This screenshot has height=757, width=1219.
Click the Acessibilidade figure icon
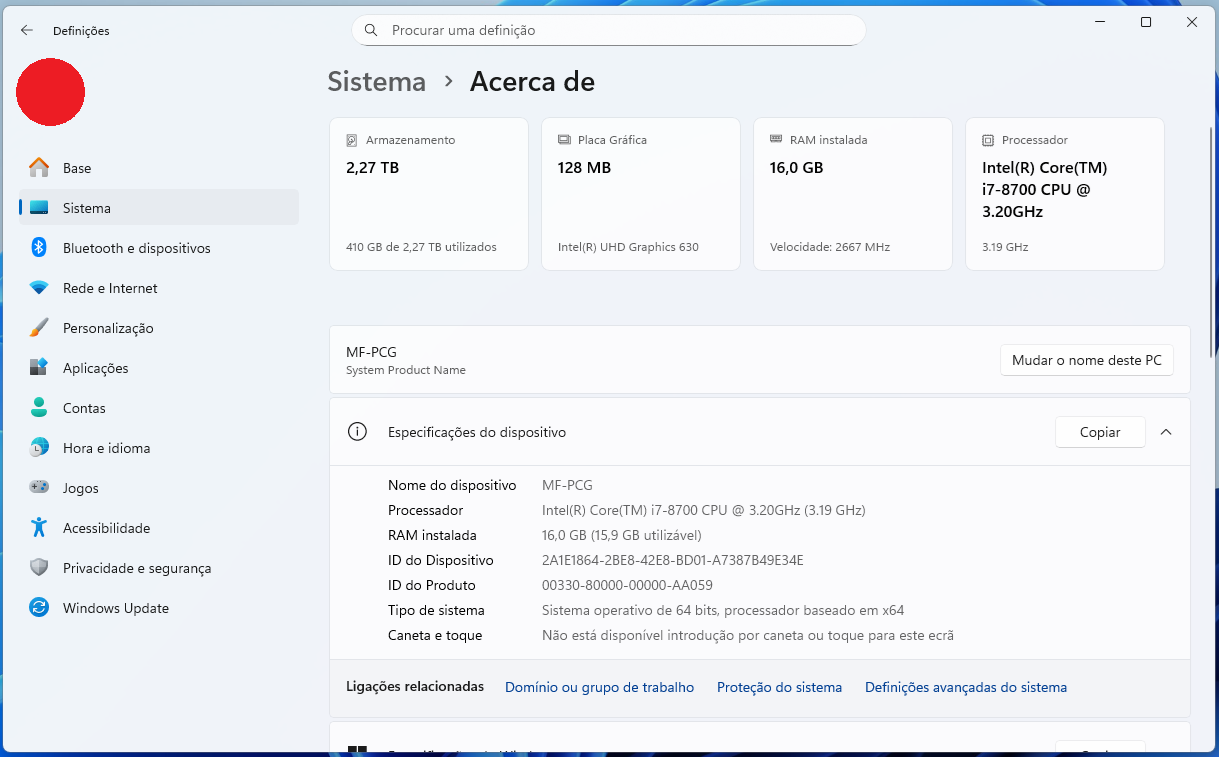click(x=39, y=528)
